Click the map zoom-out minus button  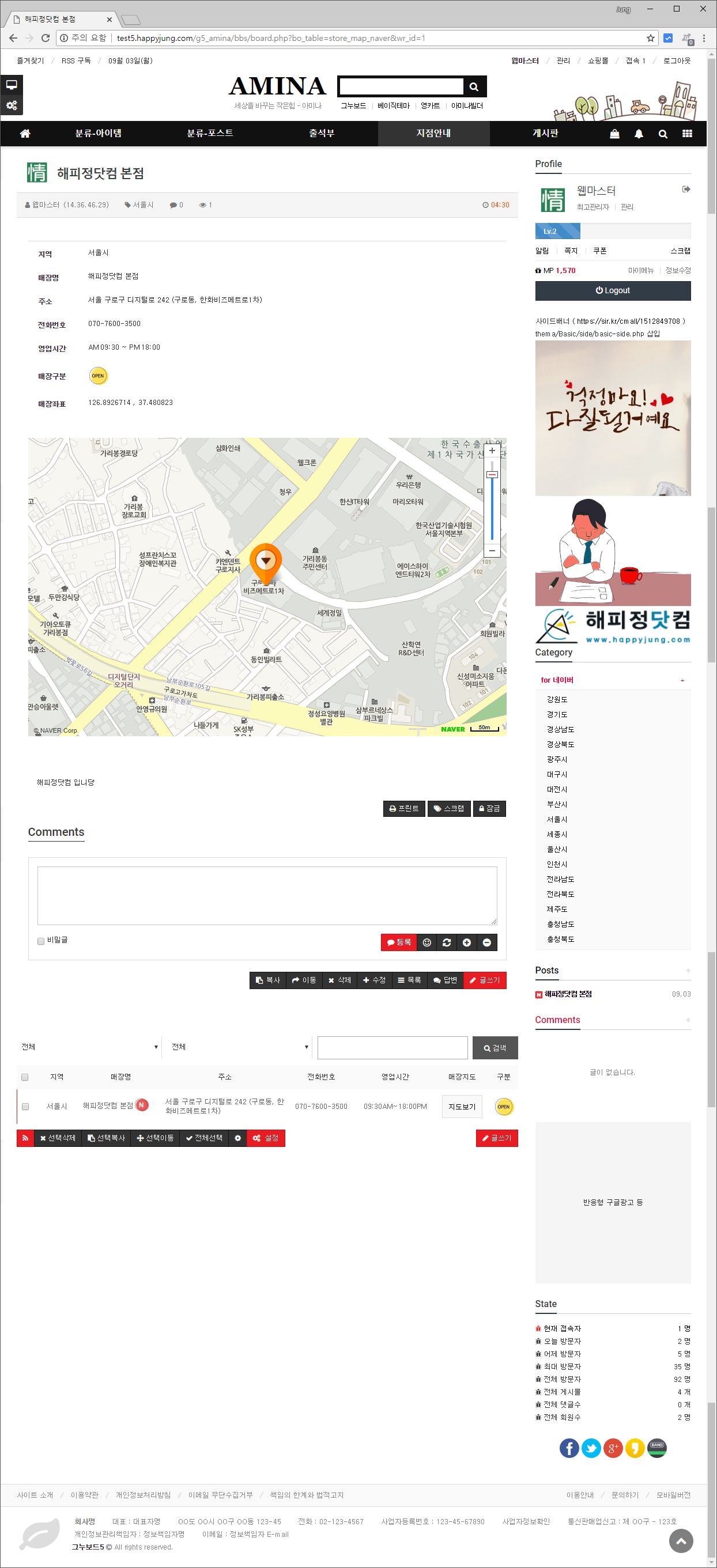[492, 551]
